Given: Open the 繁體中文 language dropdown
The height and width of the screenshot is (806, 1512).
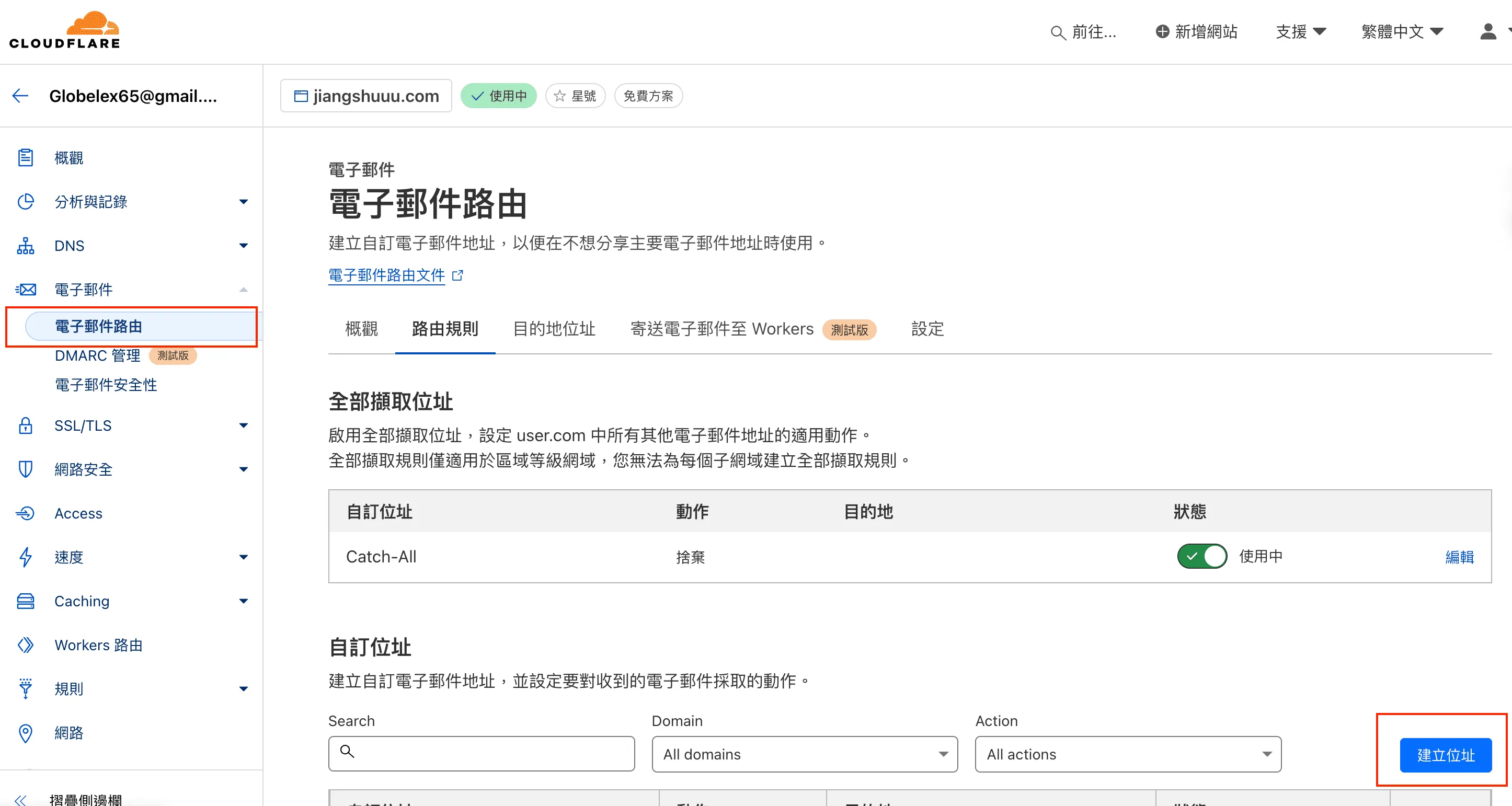Looking at the screenshot, I should point(1402,31).
